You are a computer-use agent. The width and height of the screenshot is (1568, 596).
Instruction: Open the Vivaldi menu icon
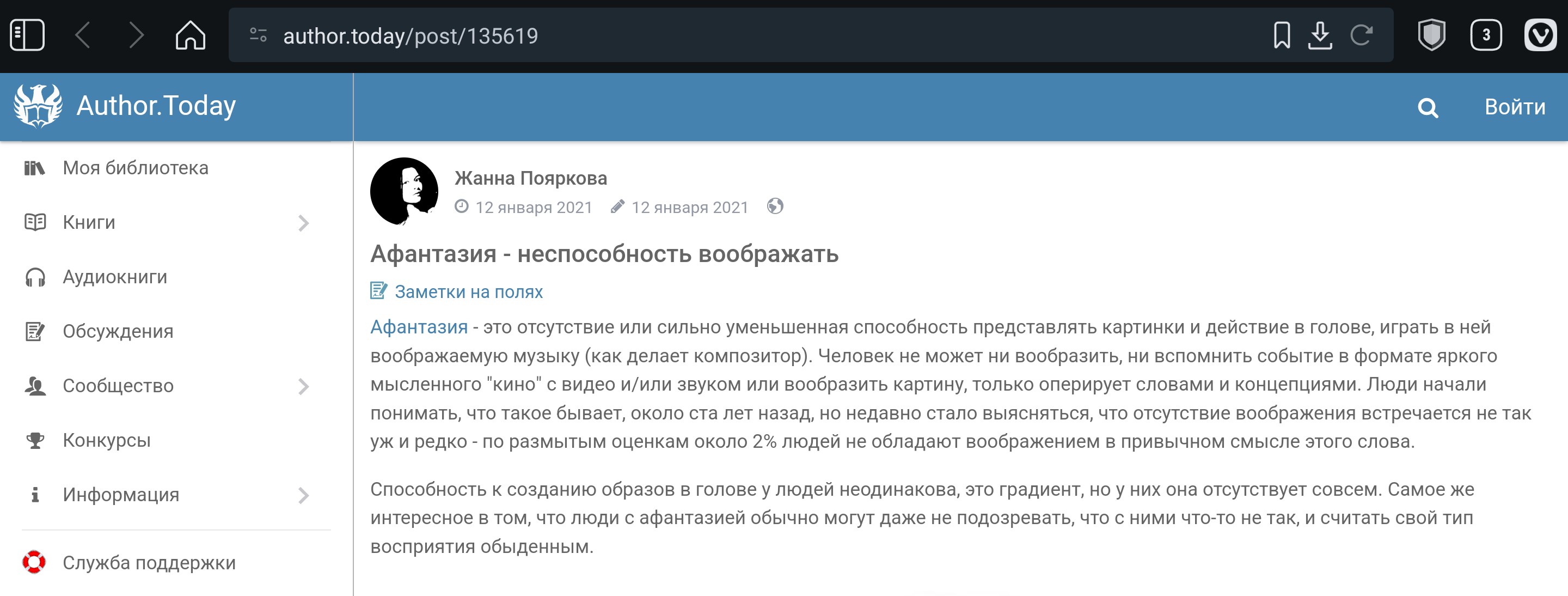pyautogui.click(x=1540, y=35)
